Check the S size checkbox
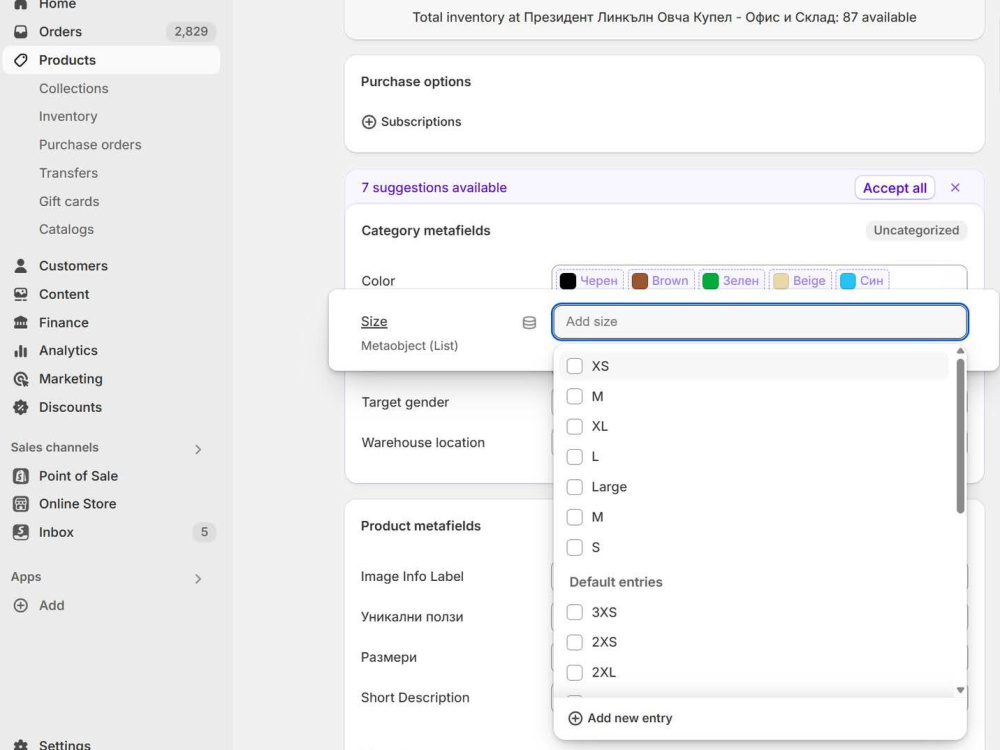The width and height of the screenshot is (1000, 750). (x=575, y=547)
